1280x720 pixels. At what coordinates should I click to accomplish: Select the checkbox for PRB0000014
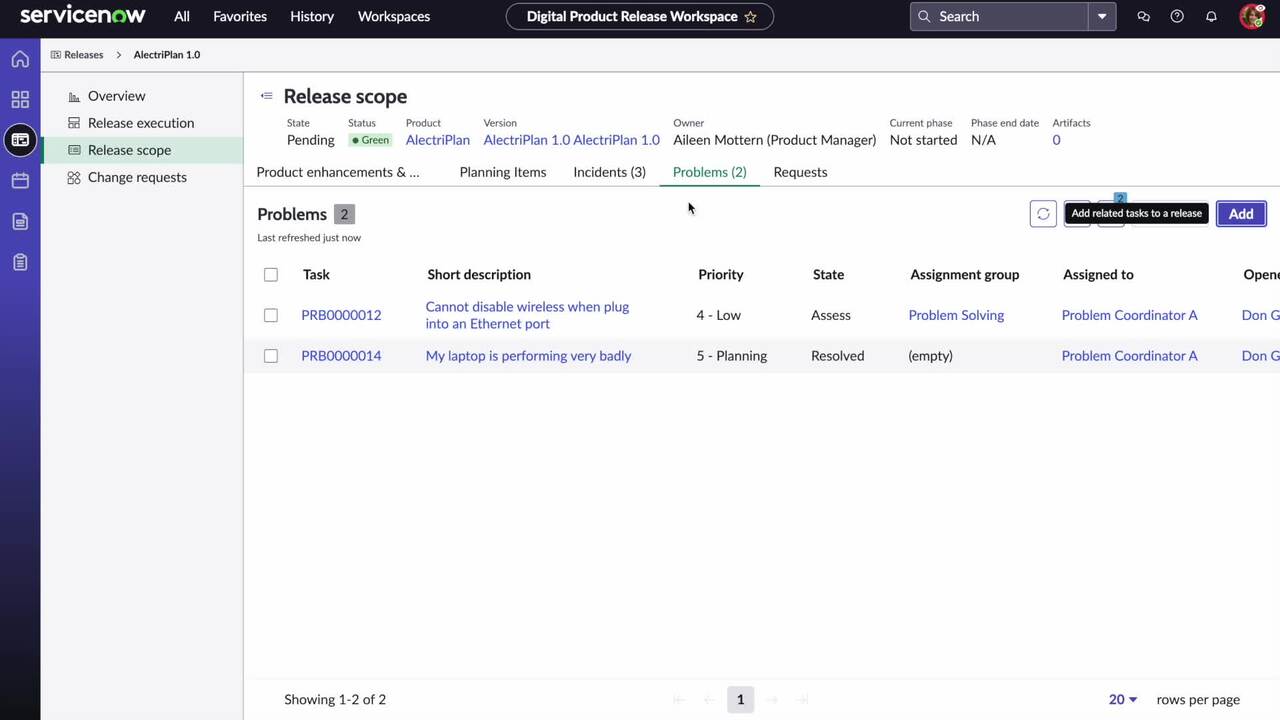(x=270, y=355)
